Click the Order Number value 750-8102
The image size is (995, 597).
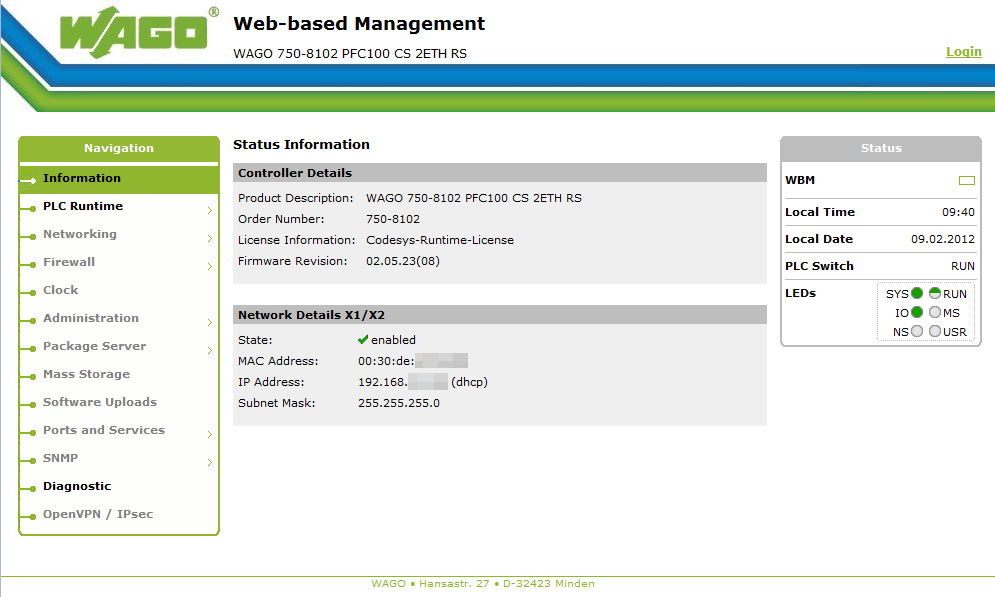coord(393,219)
